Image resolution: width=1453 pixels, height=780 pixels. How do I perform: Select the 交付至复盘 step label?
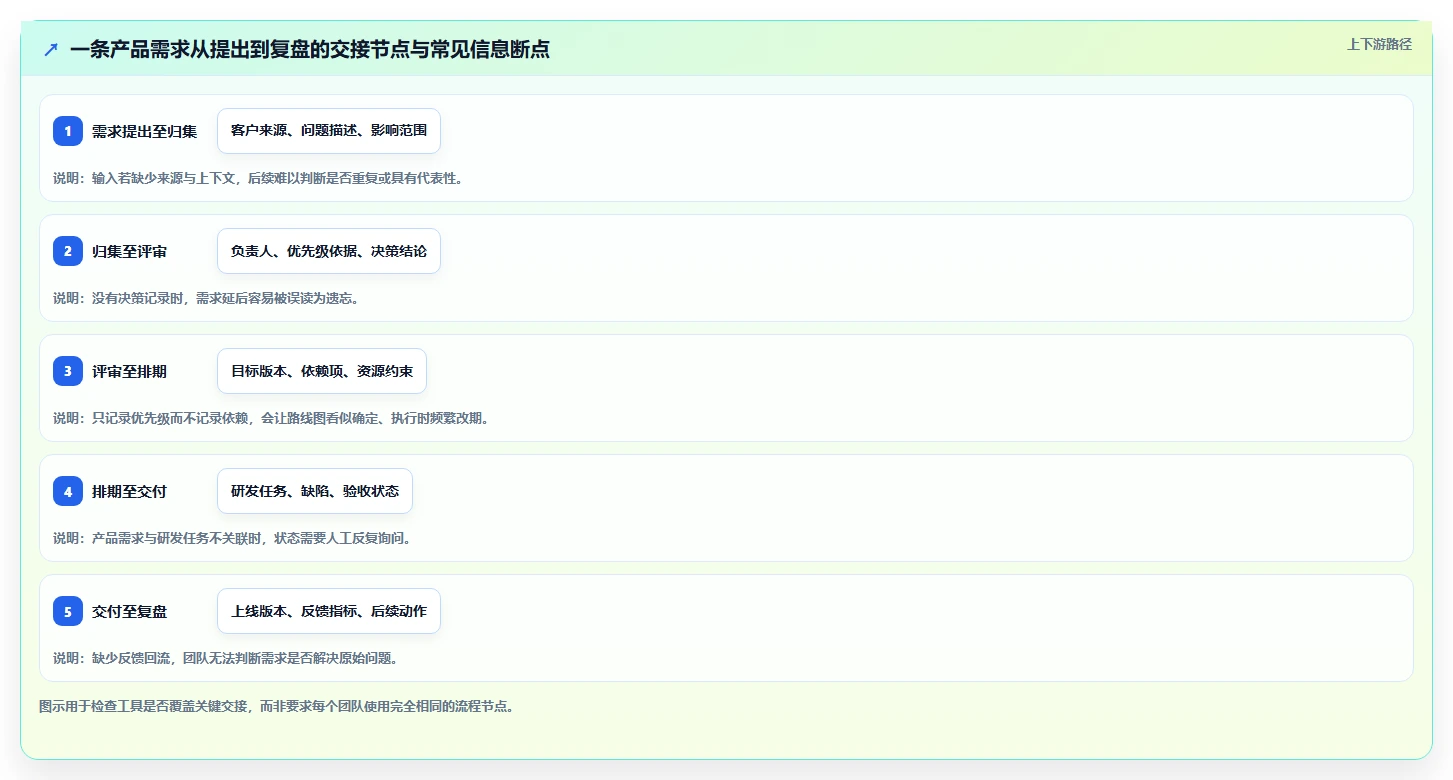(129, 611)
